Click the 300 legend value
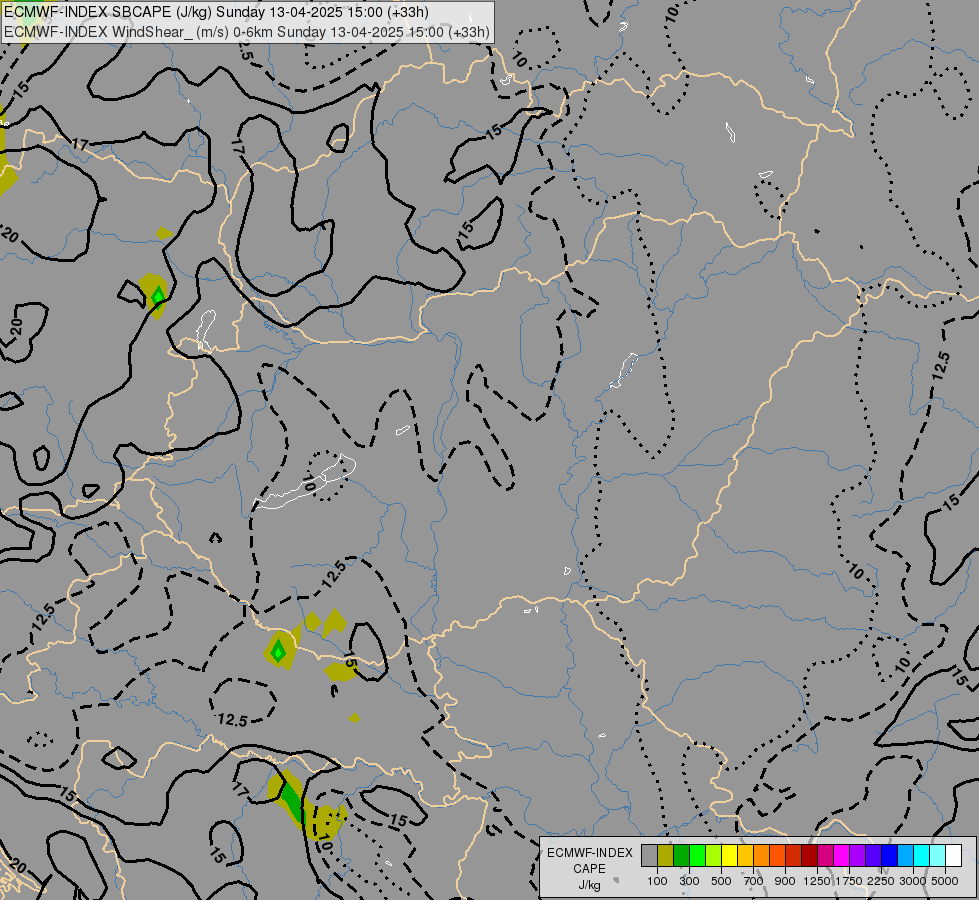 (689, 881)
